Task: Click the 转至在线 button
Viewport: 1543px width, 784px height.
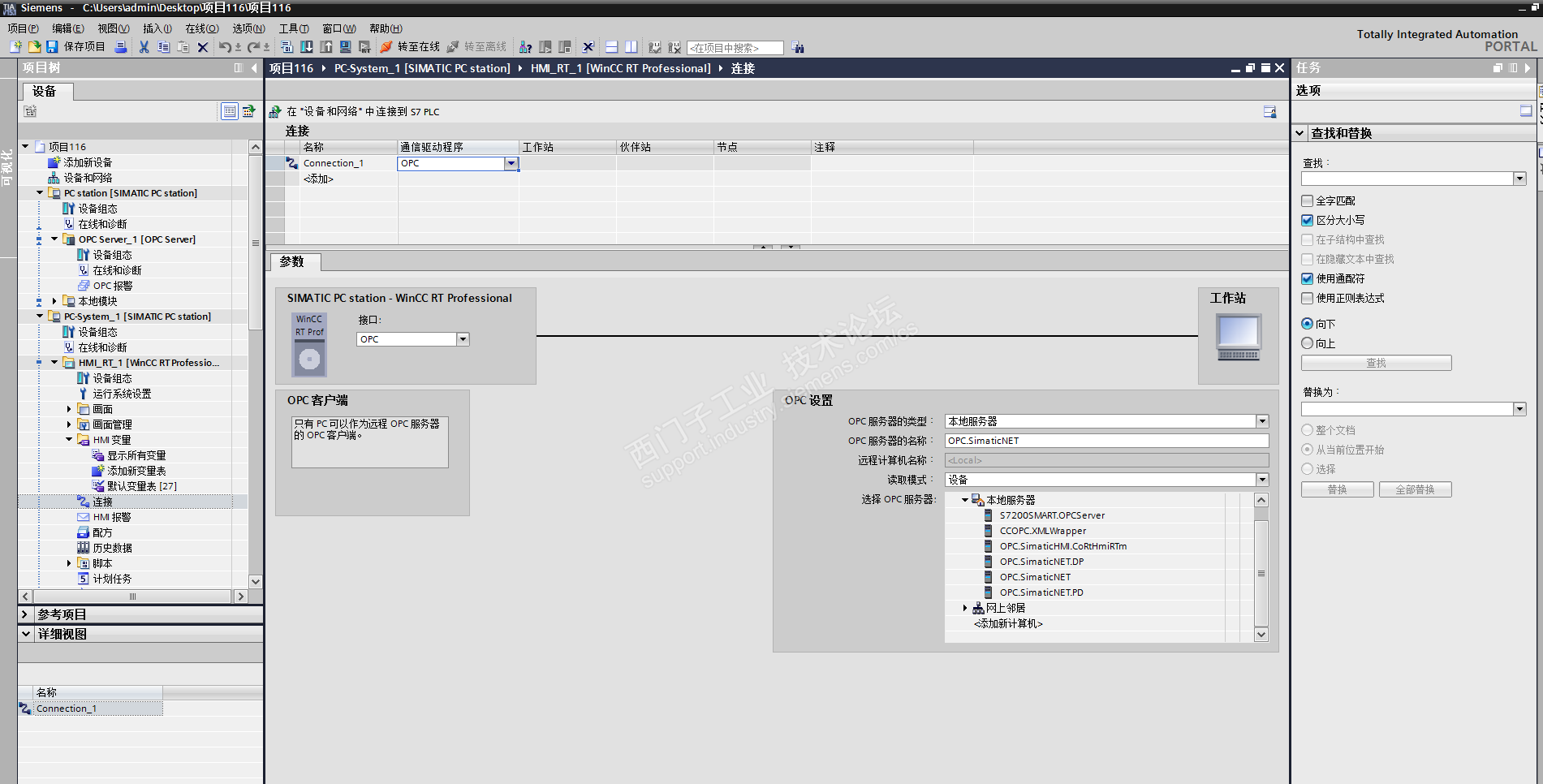Action: click(410, 47)
